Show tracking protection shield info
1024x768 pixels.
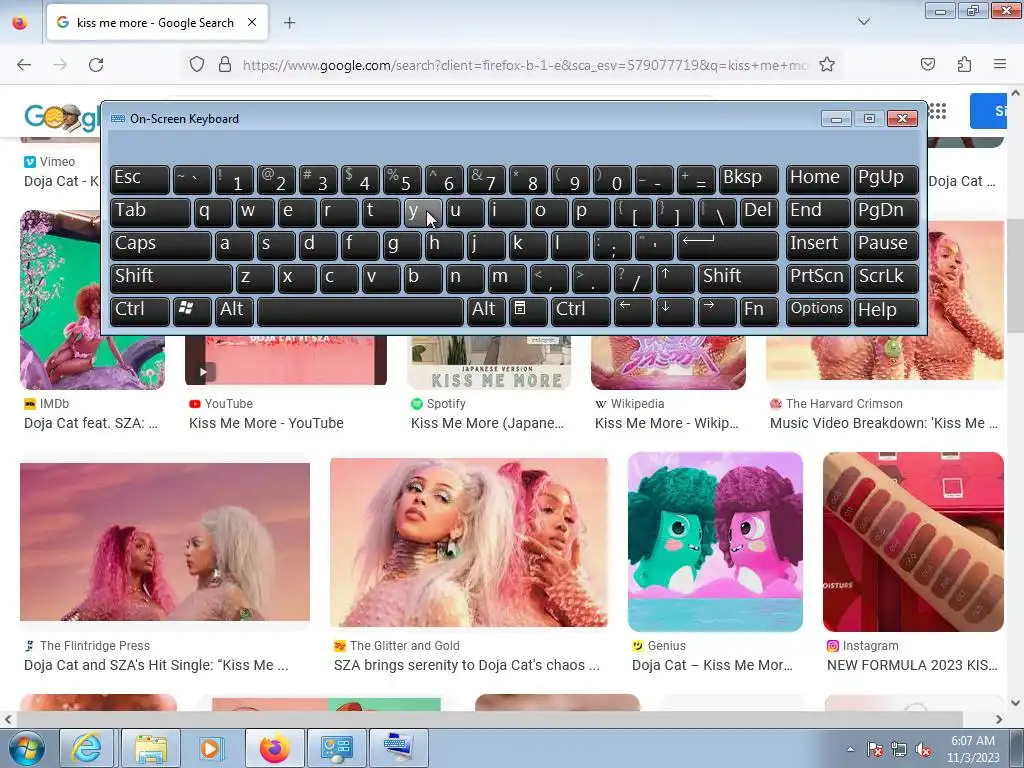click(x=197, y=65)
